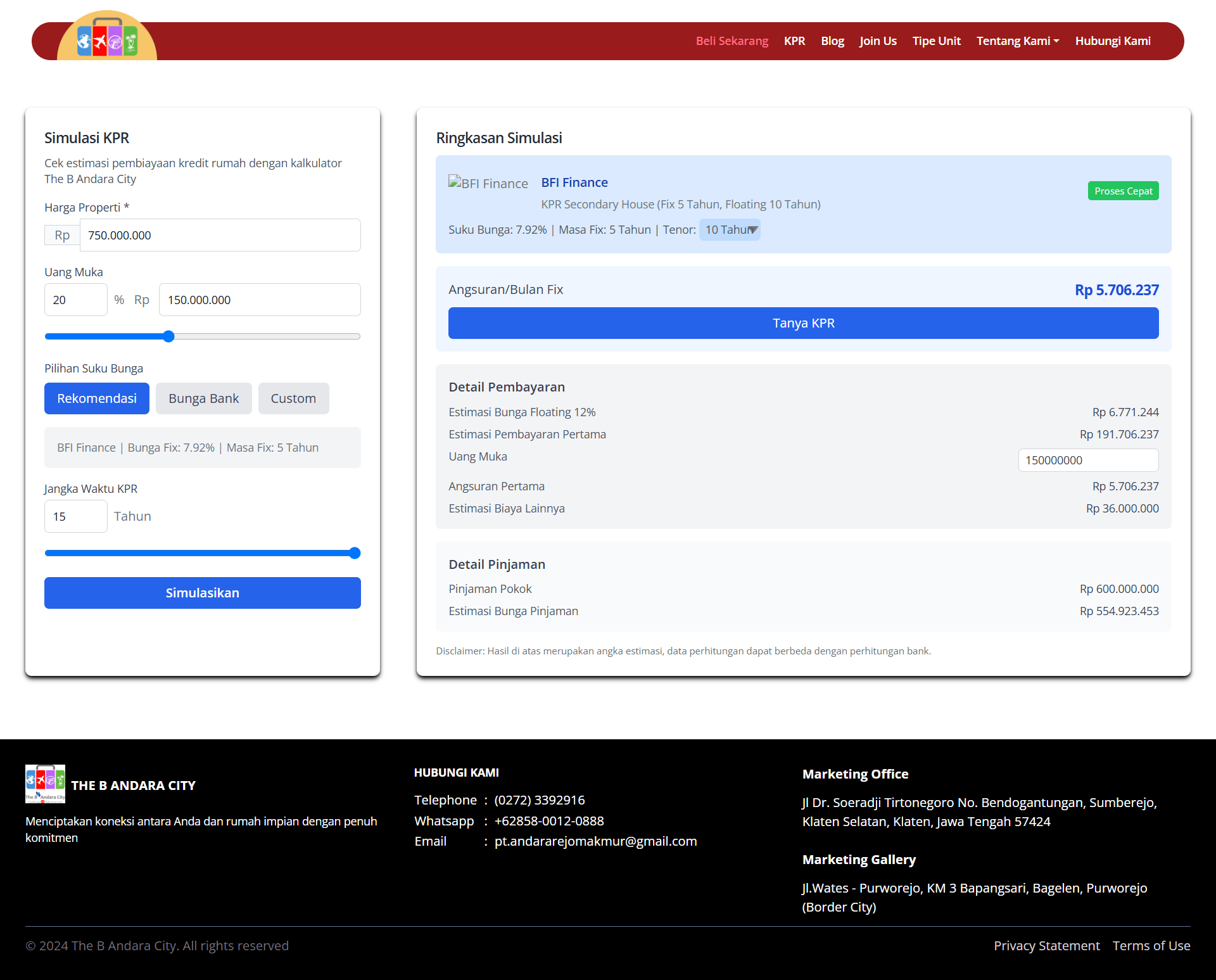The height and width of the screenshot is (980, 1216).
Task: Click the email address pt.andararejomakmur@gmail.com
Action: [595, 841]
